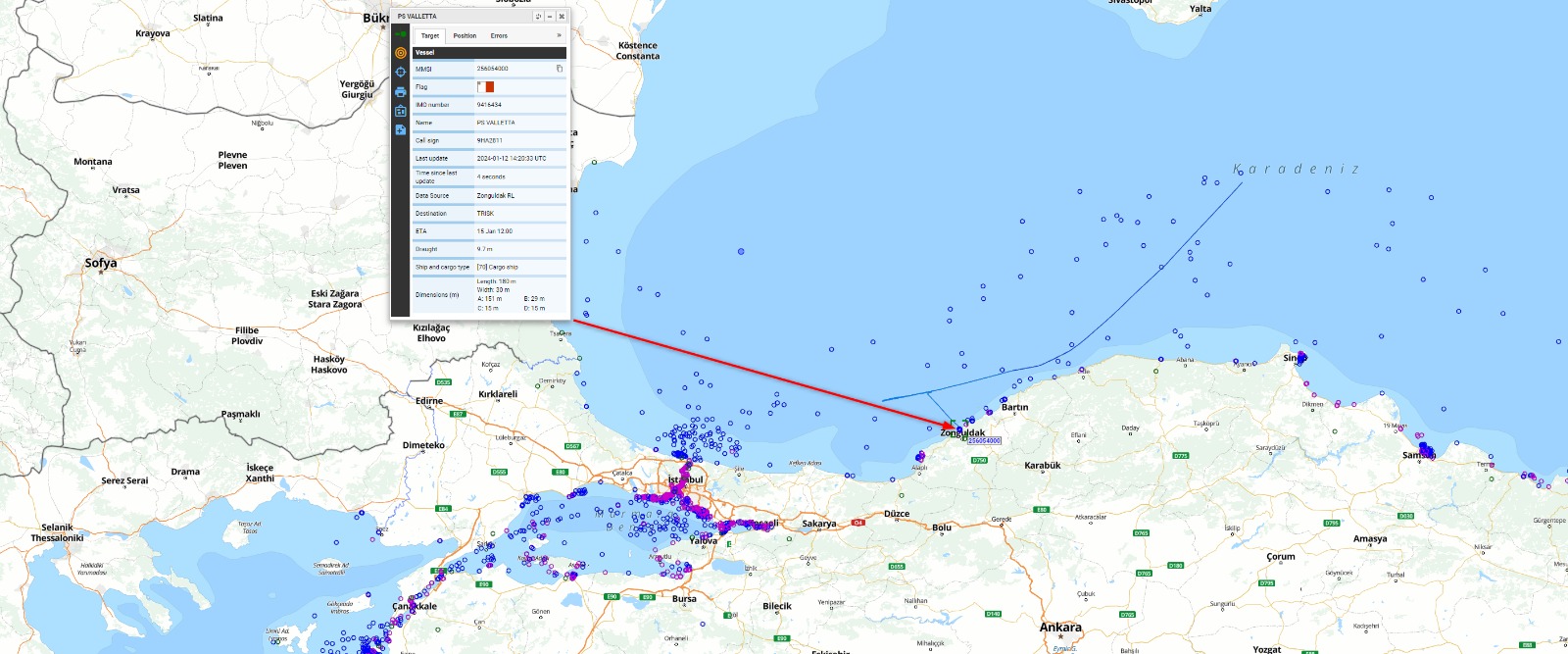
Task: Click the add document icon in sidebar
Action: tap(400, 129)
